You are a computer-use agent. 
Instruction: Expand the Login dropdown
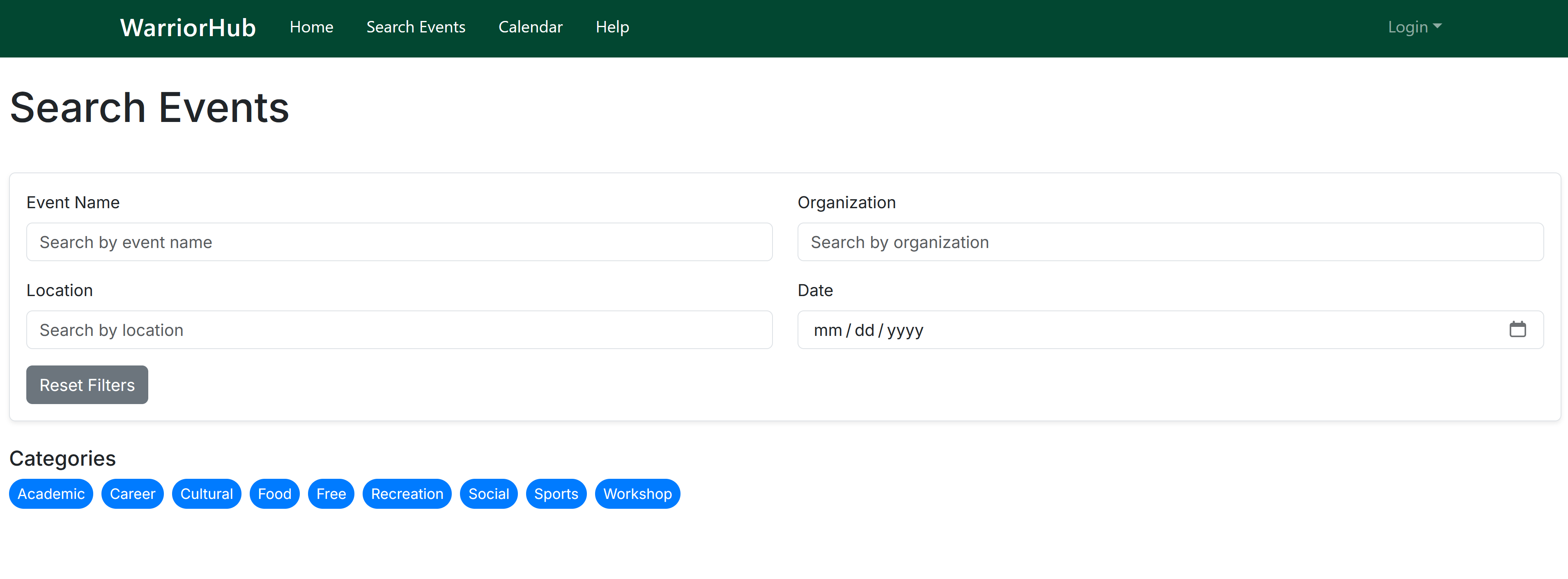pyautogui.click(x=1414, y=27)
